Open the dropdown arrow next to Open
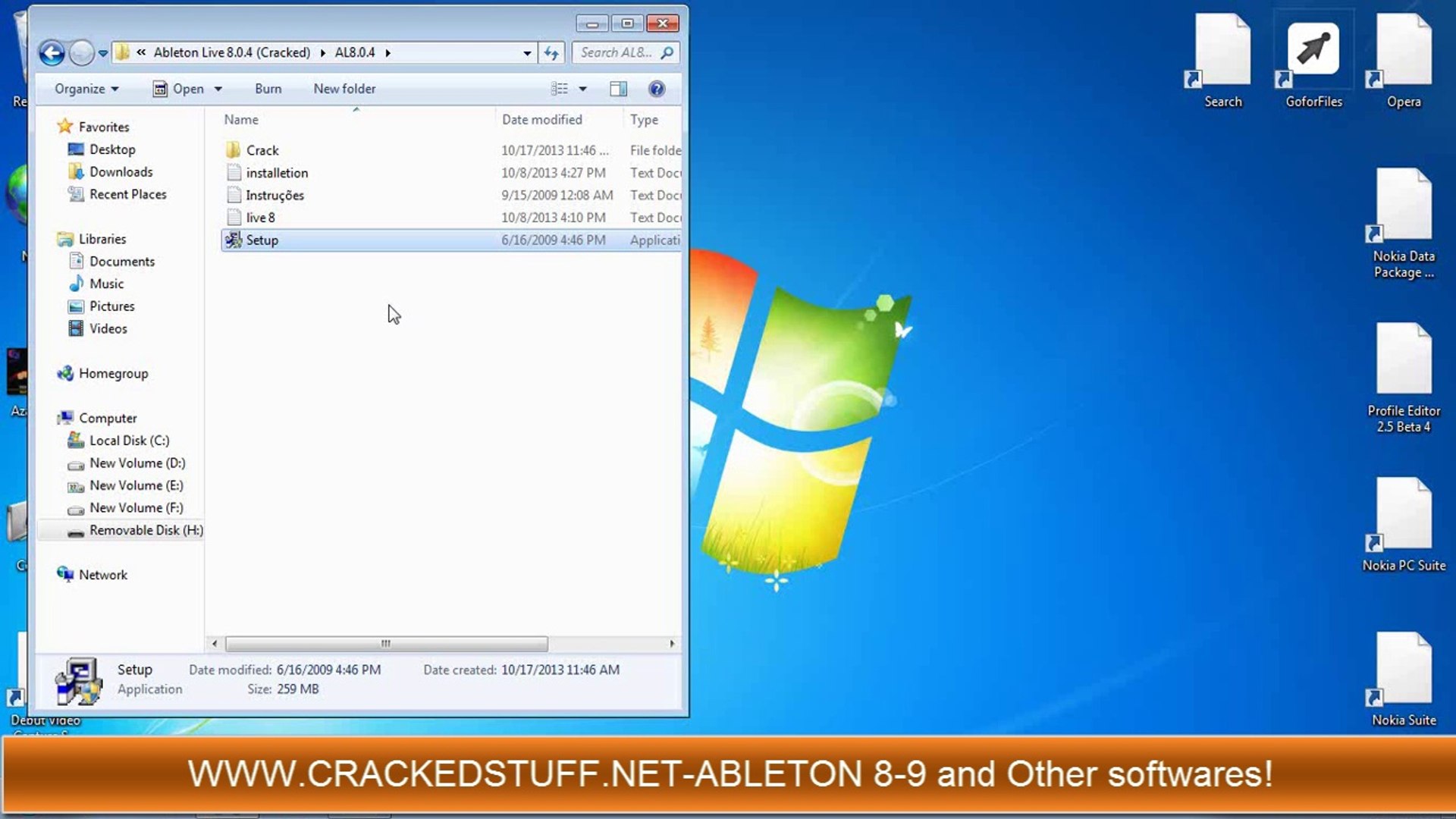Image resolution: width=1456 pixels, height=819 pixels. tap(218, 89)
